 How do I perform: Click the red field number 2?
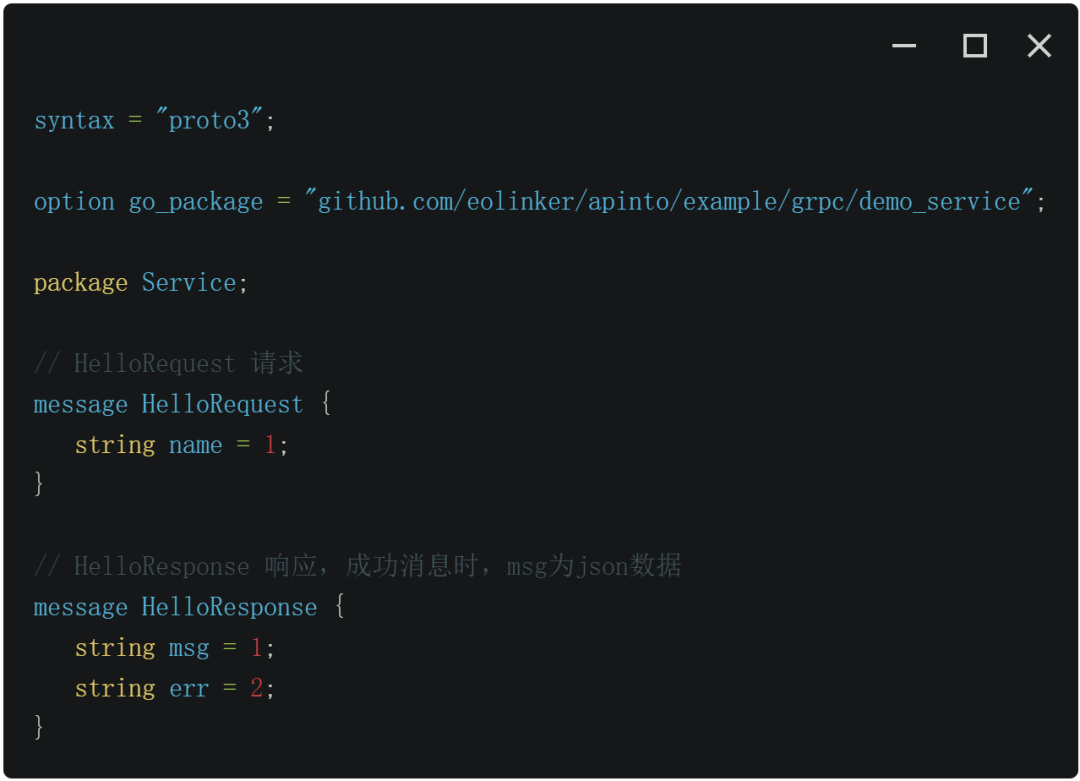[256, 688]
